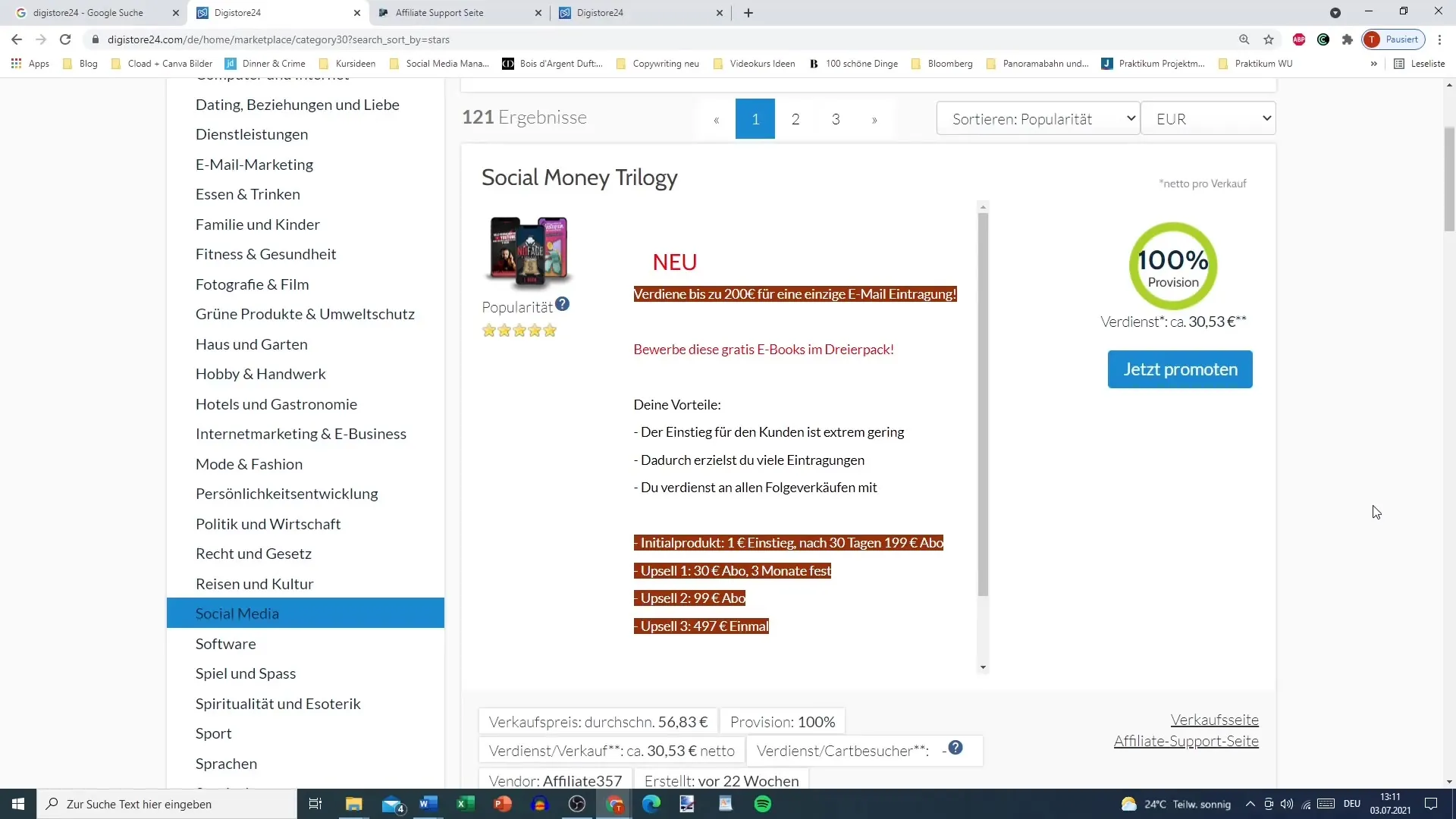Image resolution: width=1456 pixels, height=819 pixels.
Task: Click the Popularität help question mark
Action: click(562, 304)
